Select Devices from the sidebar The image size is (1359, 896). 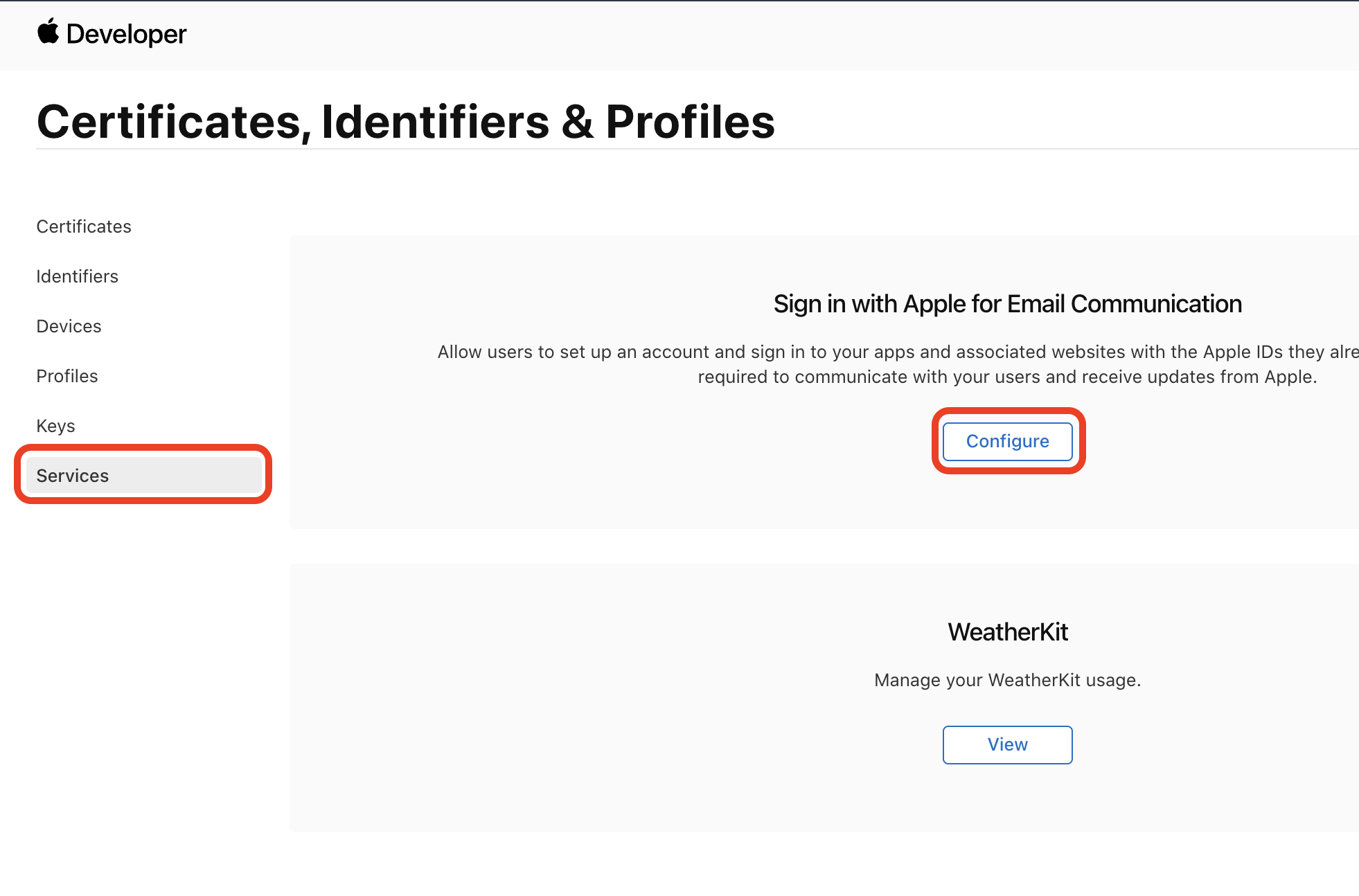click(x=69, y=326)
